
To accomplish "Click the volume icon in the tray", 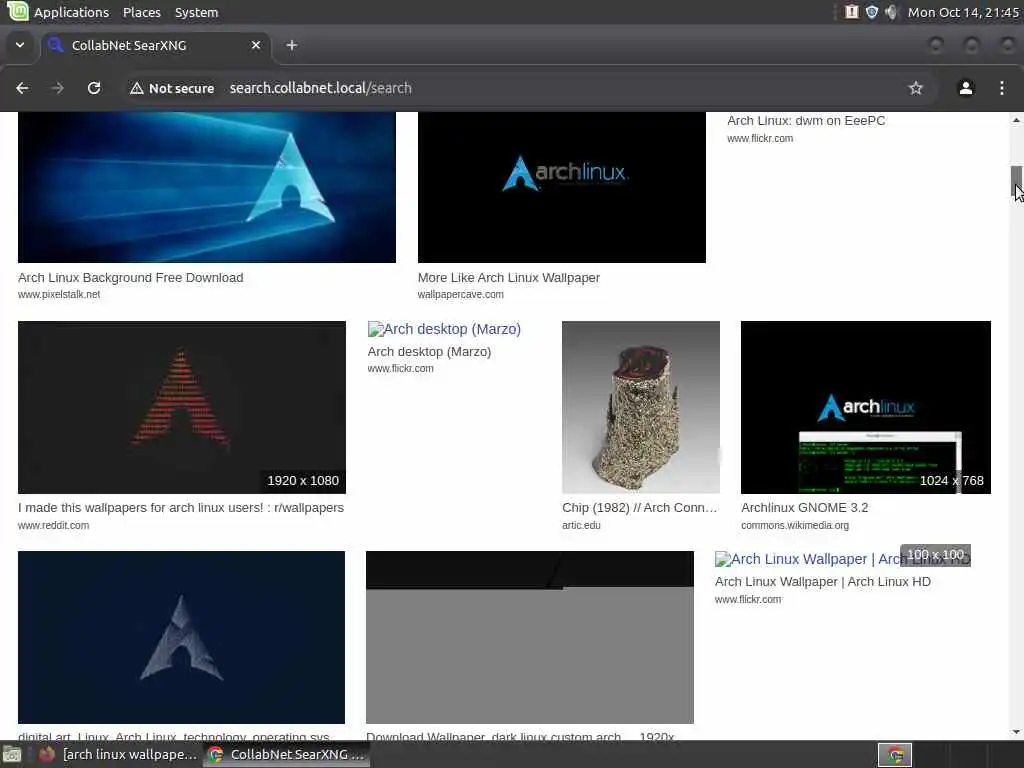I will (x=891, y=12).
